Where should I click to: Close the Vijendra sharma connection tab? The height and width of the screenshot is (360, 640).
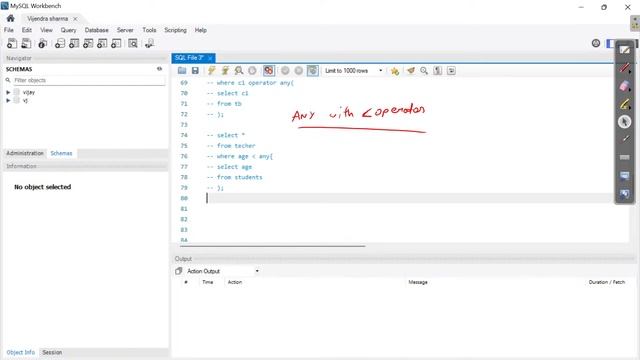(x=75, y=19)
